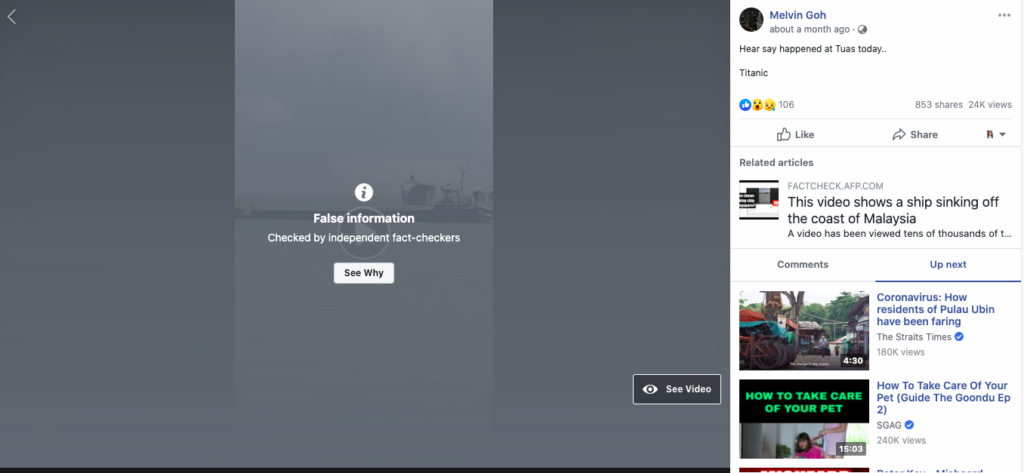Open the 853 shares list
The height and width of the screenshot is (473, 1024).
point(938,105)
